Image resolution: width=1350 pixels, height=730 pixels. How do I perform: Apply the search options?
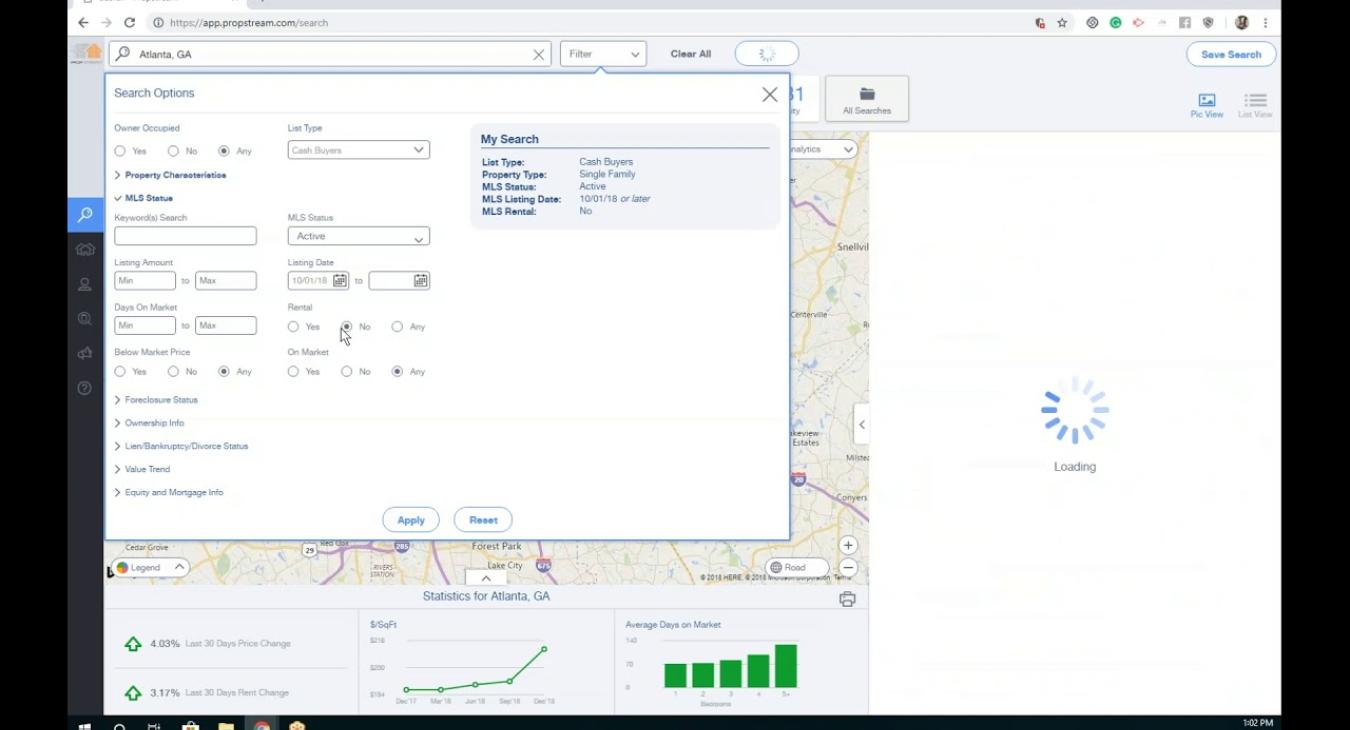[411, 520]
